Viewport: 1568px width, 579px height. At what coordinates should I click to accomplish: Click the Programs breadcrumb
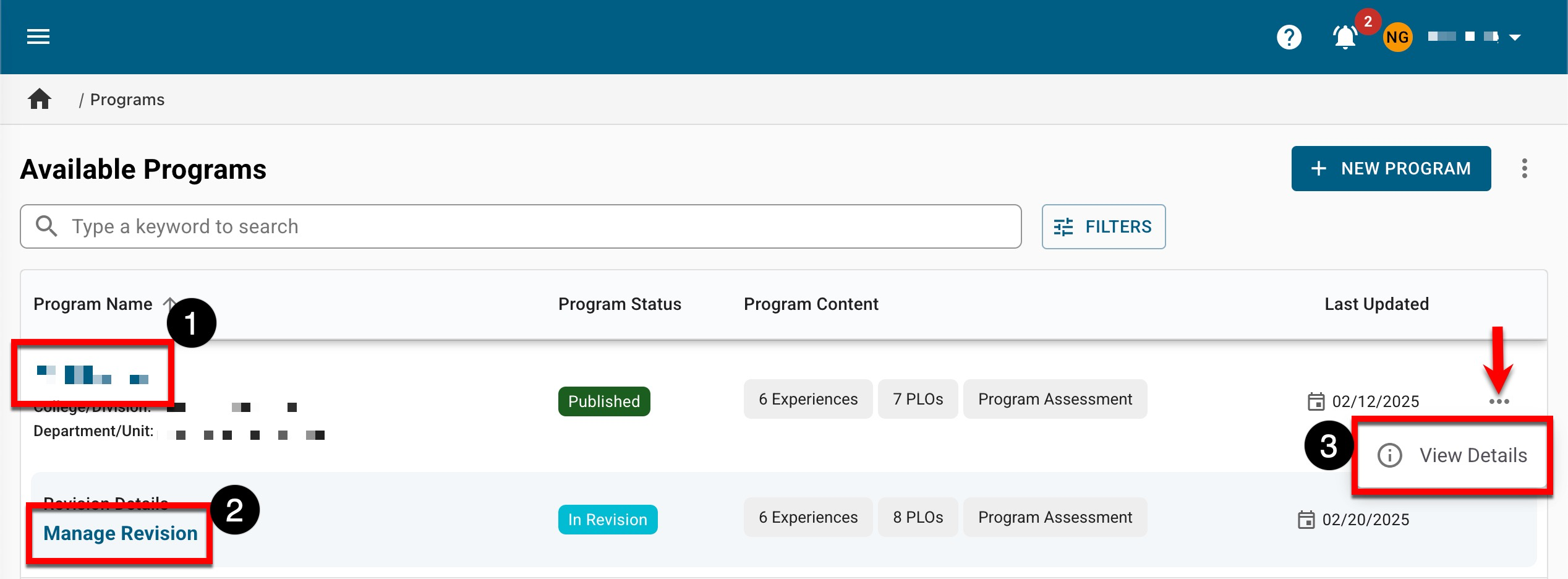coord(127,100)
